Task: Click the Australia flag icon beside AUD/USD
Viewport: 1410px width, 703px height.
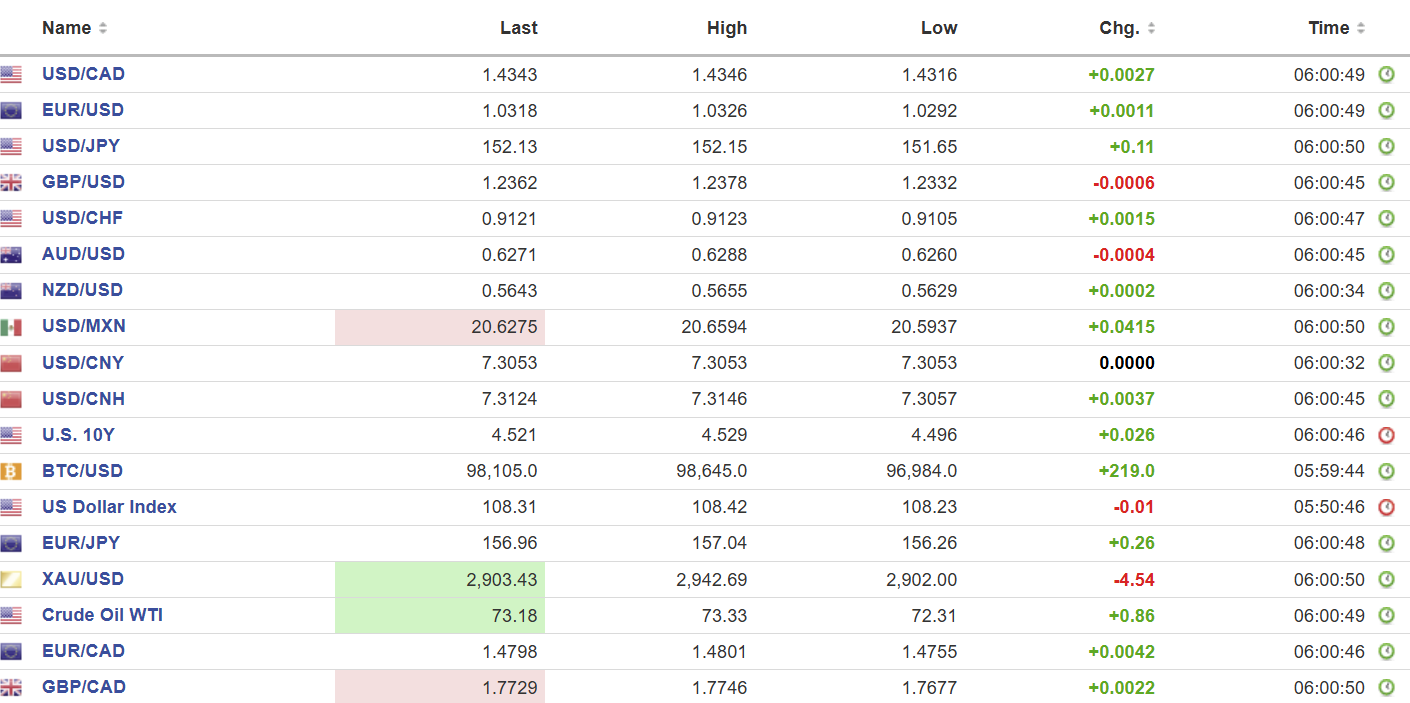Action: (11, 254)
